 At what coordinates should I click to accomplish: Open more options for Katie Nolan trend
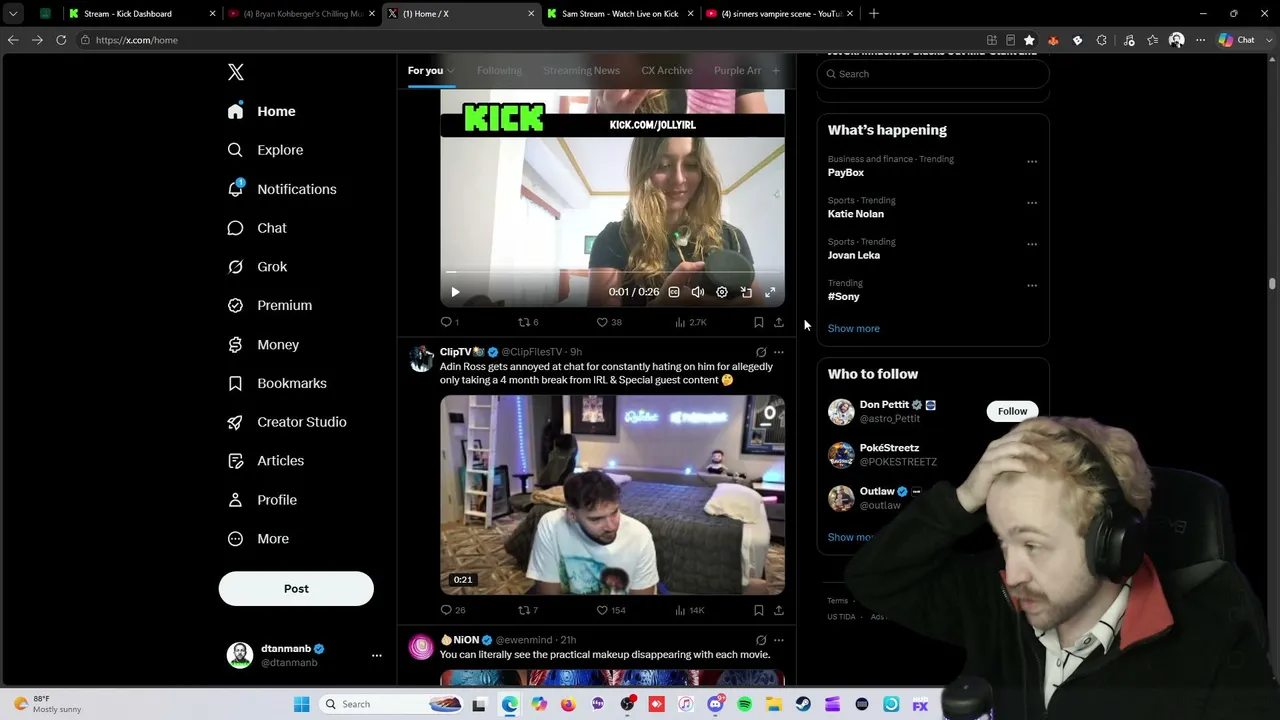pos(1032,203)
